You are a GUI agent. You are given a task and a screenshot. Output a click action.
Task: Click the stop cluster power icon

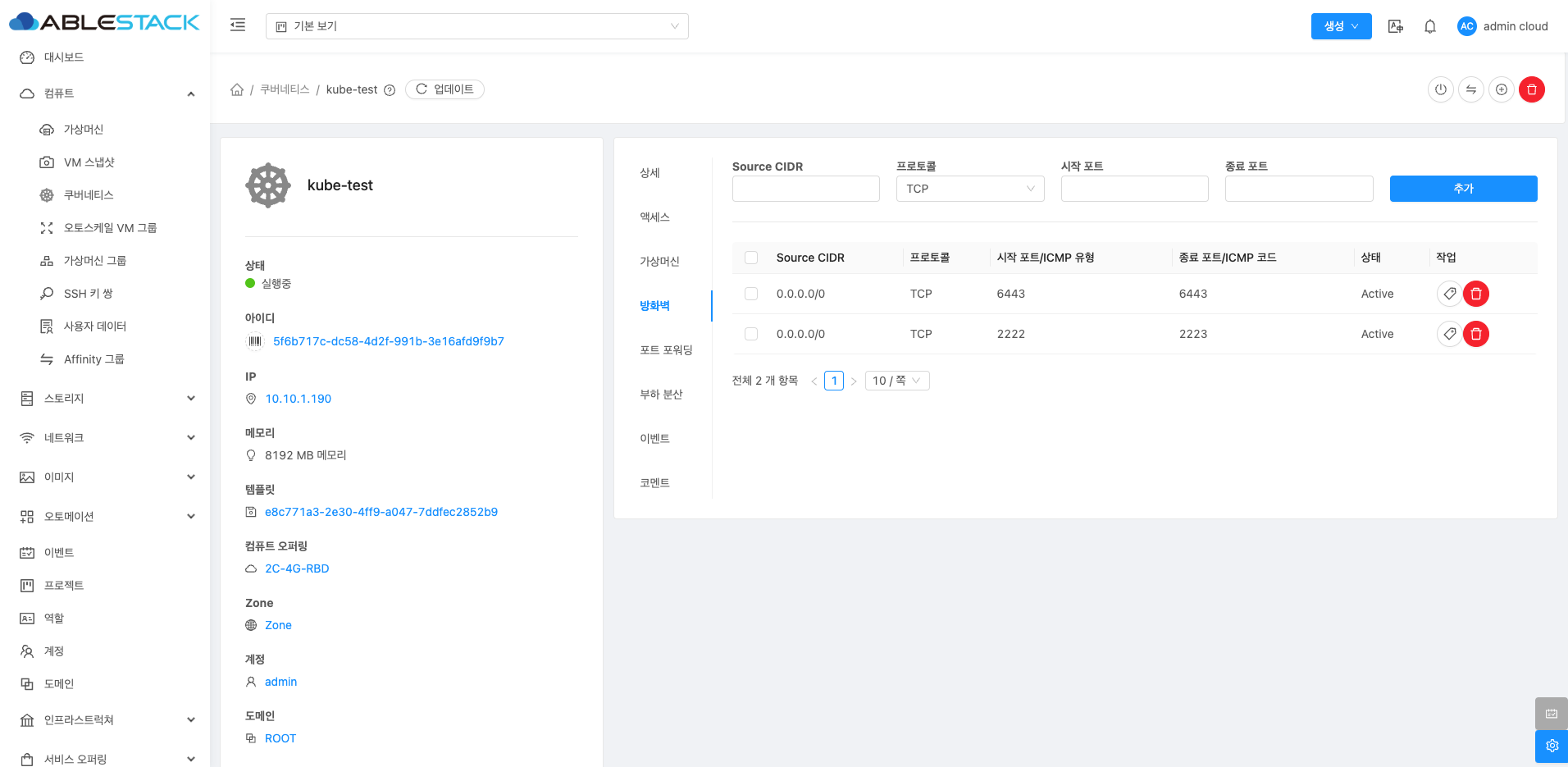(x=1440, y=89)
